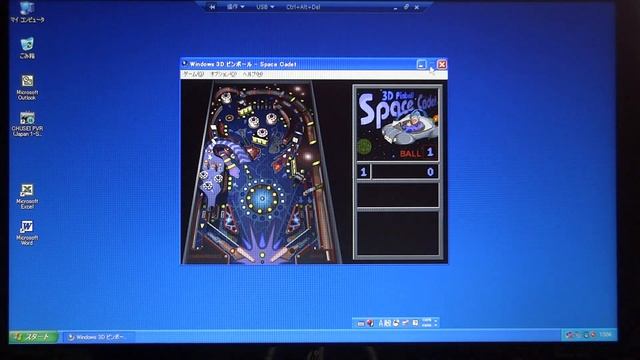Viewport: 640px width, 360px height.
Task: Select the Microsoft Outlook desktop icon
Action: click(x=27, y=87)
